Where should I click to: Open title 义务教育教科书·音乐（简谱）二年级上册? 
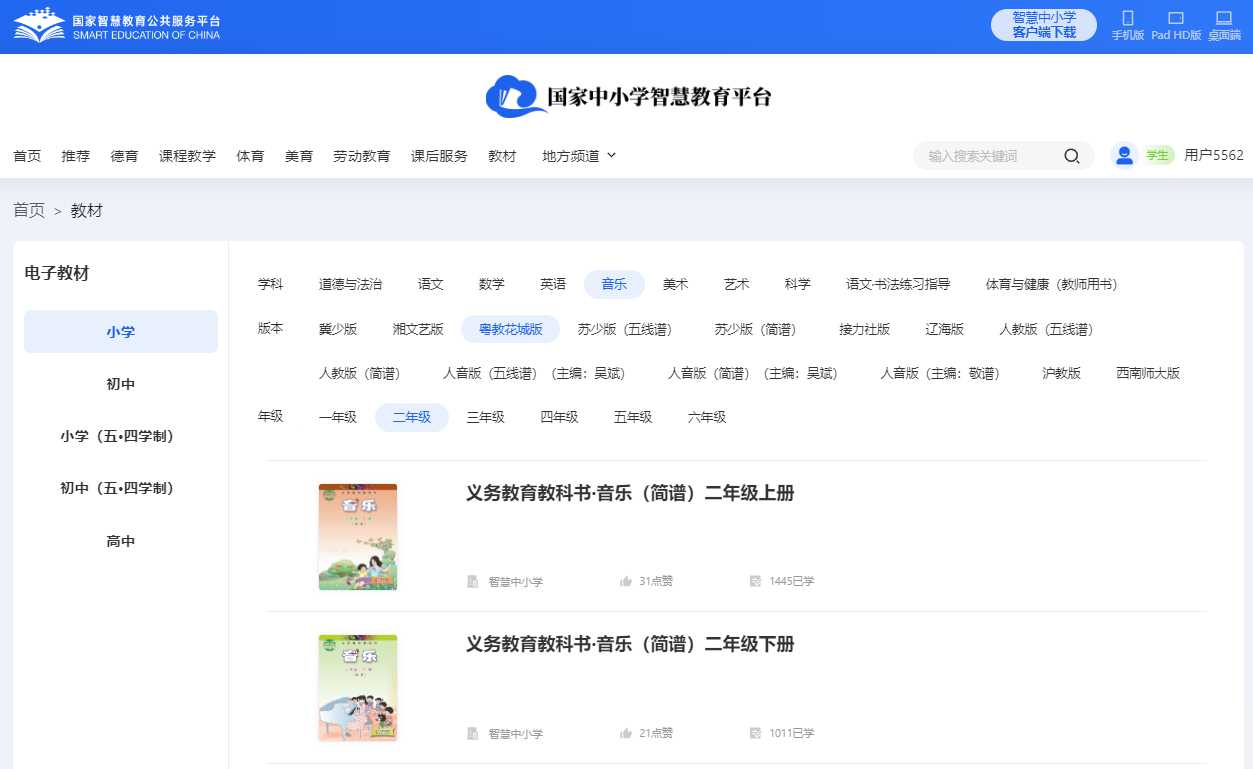pyautogui.click(x=630, y=493)
